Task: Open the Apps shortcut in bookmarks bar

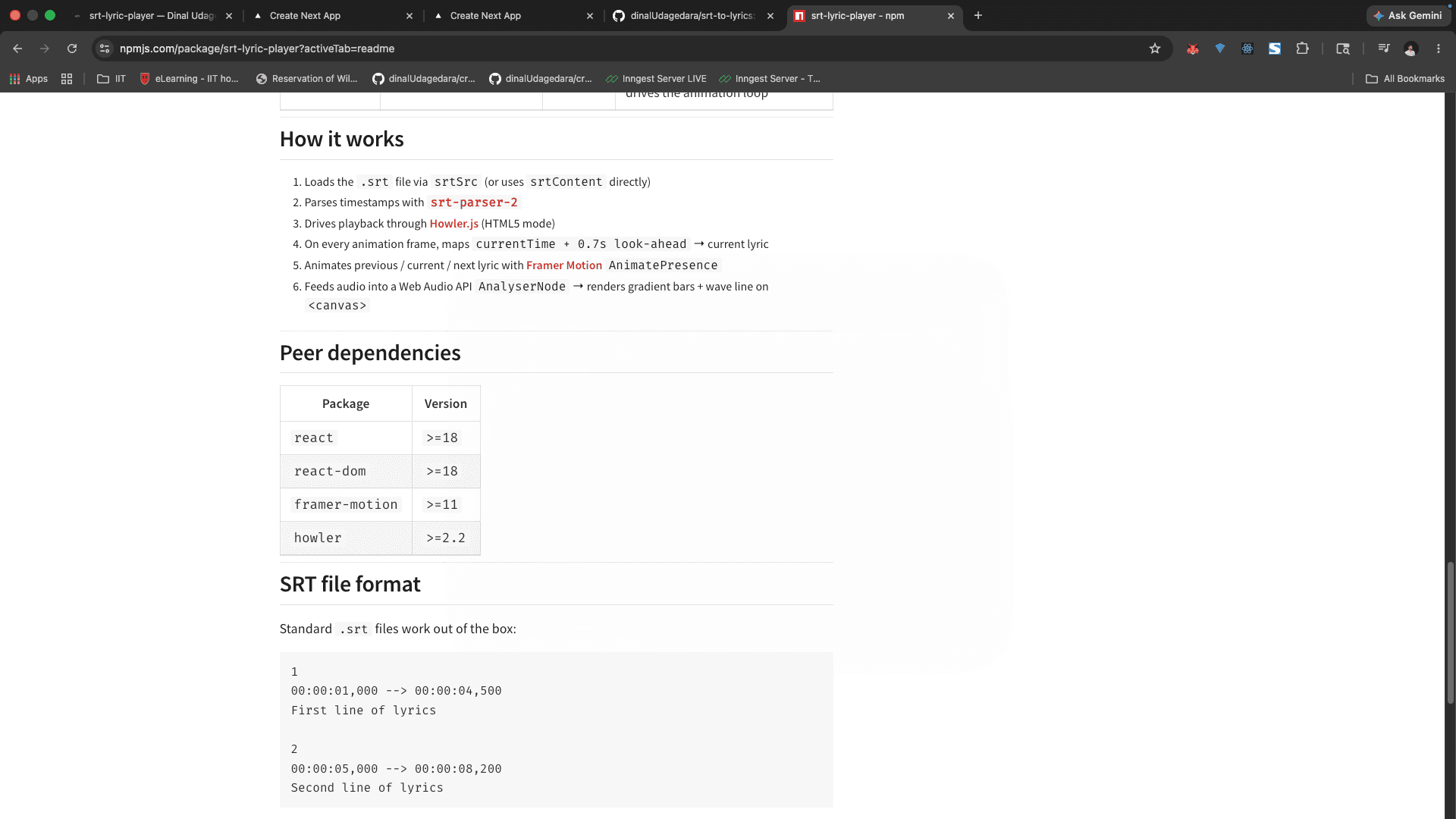Action: pyautogui.click(x=29, y=79)
